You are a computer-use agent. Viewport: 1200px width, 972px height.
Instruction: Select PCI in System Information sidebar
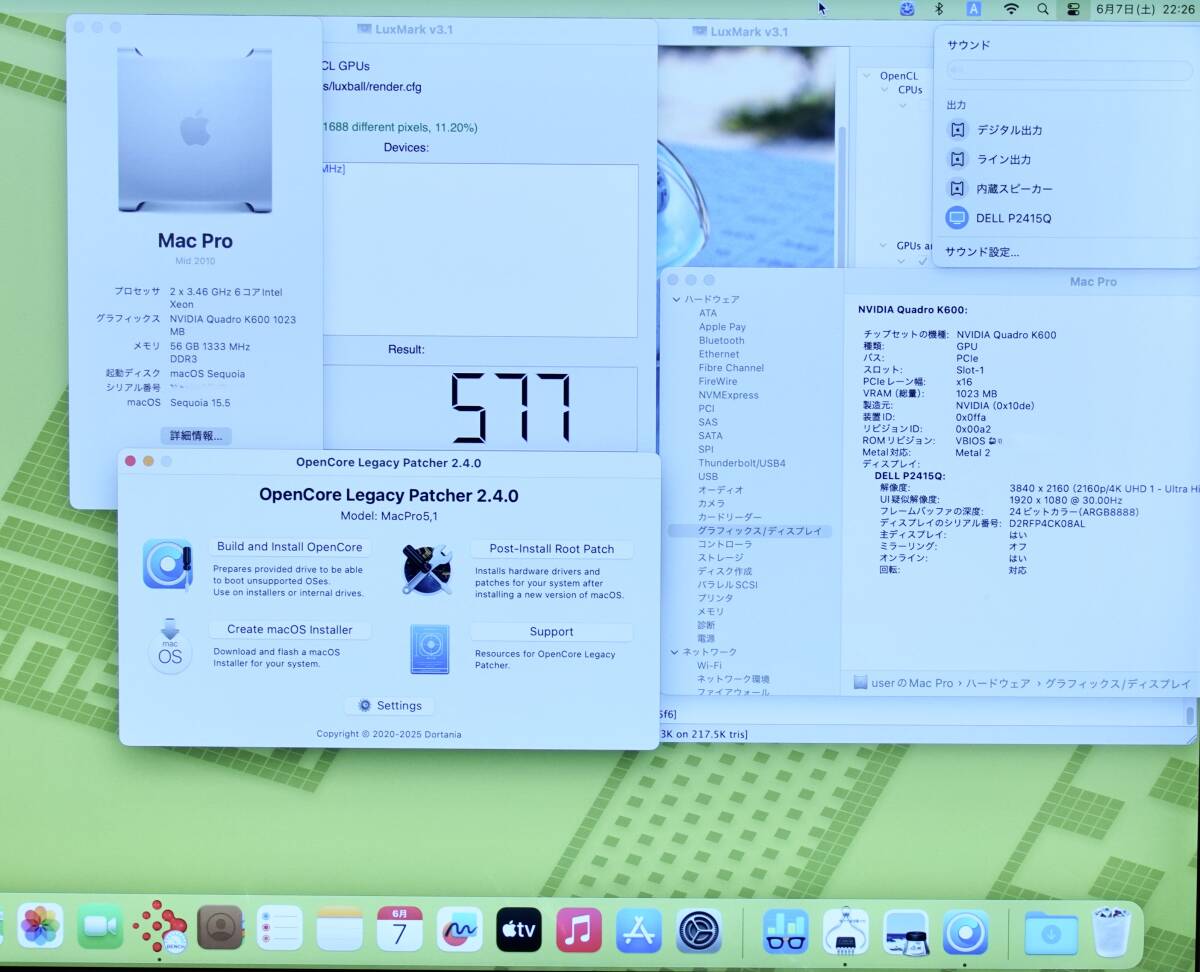[x=706, y=408]
